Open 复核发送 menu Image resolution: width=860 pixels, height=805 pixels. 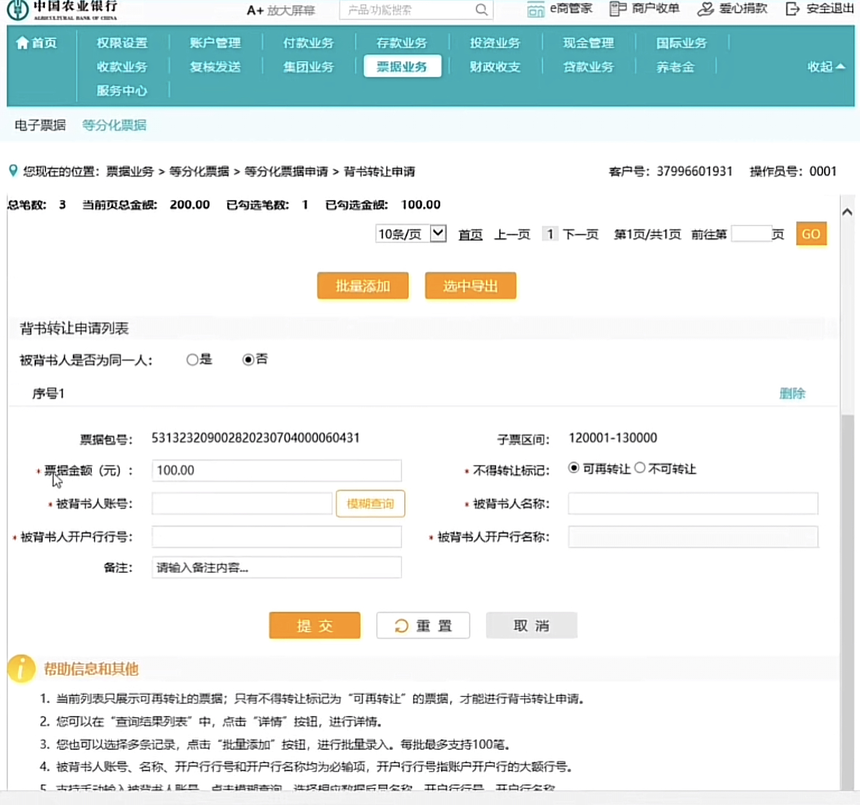point(215,67)
